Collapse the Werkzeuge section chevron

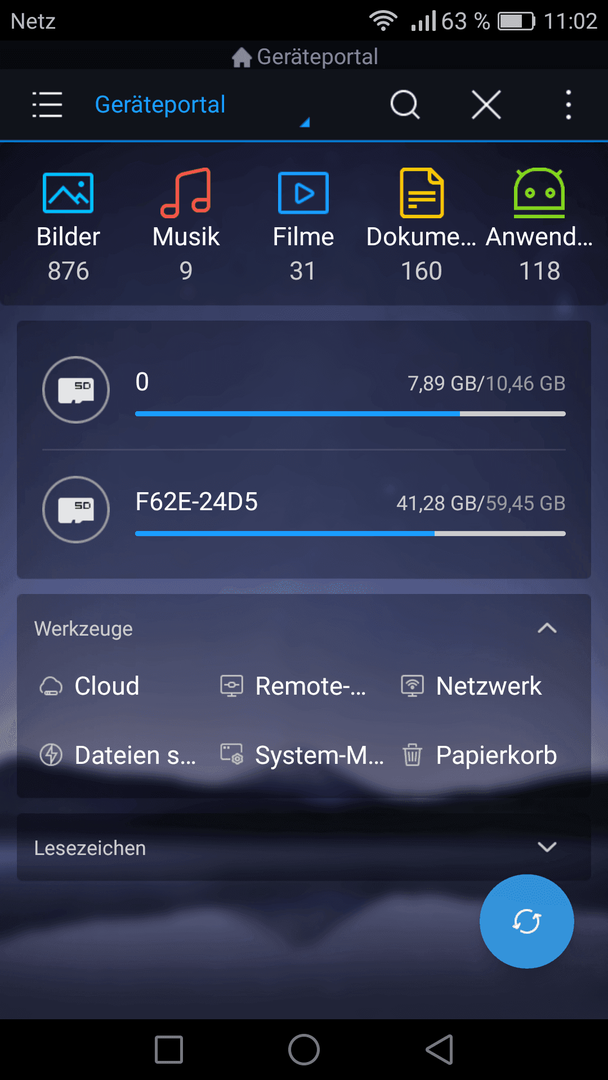click(547, 628)
